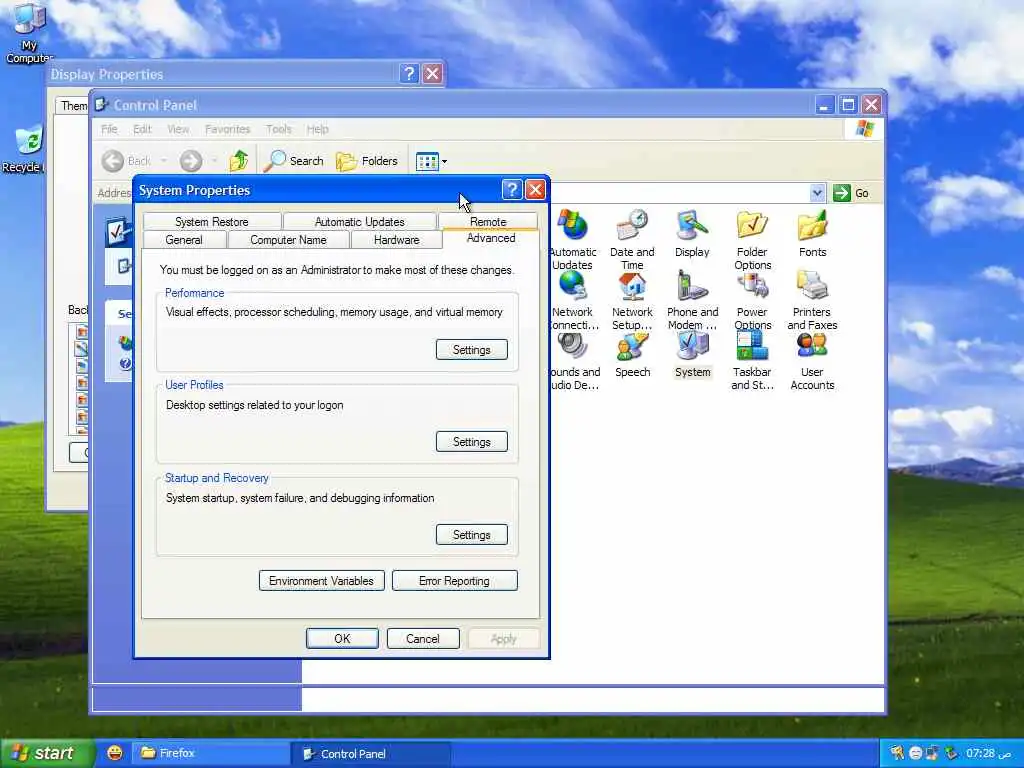1024x768 pixels.
Task: Open the Printers and Faxes icon
Action: tap(812, 300)
